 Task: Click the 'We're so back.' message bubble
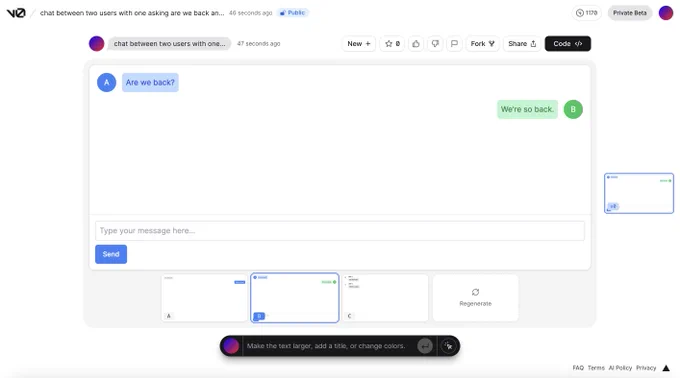click(x=527, y=109)
